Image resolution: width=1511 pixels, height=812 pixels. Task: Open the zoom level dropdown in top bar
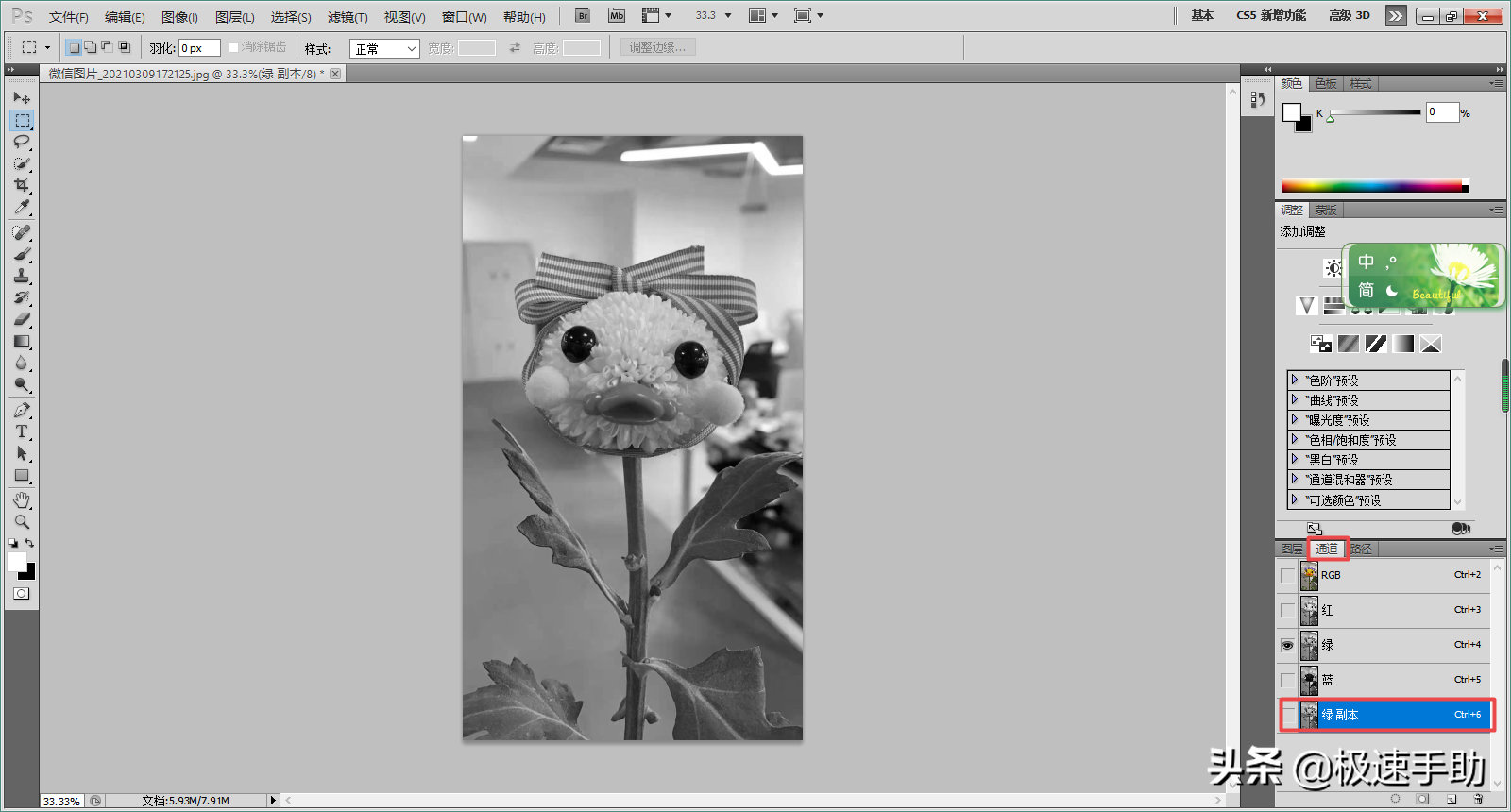coord(728,15)
